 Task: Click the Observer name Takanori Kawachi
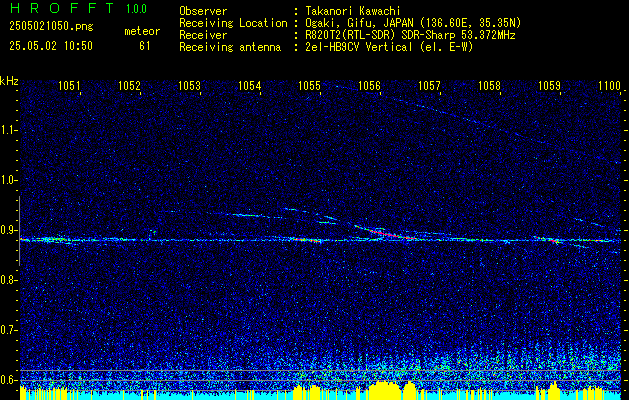point(353,11)
